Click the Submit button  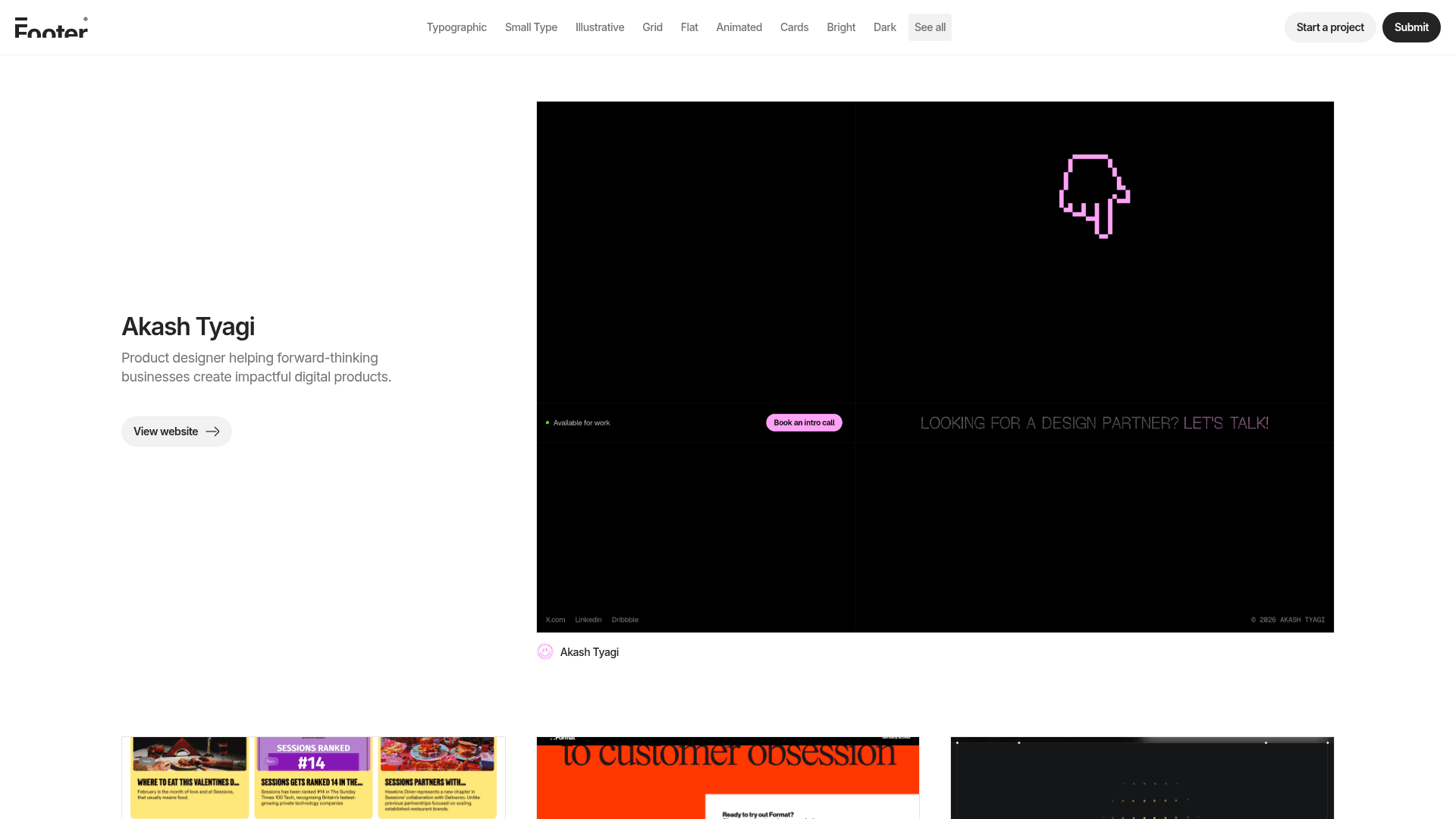click(1410, 27)
